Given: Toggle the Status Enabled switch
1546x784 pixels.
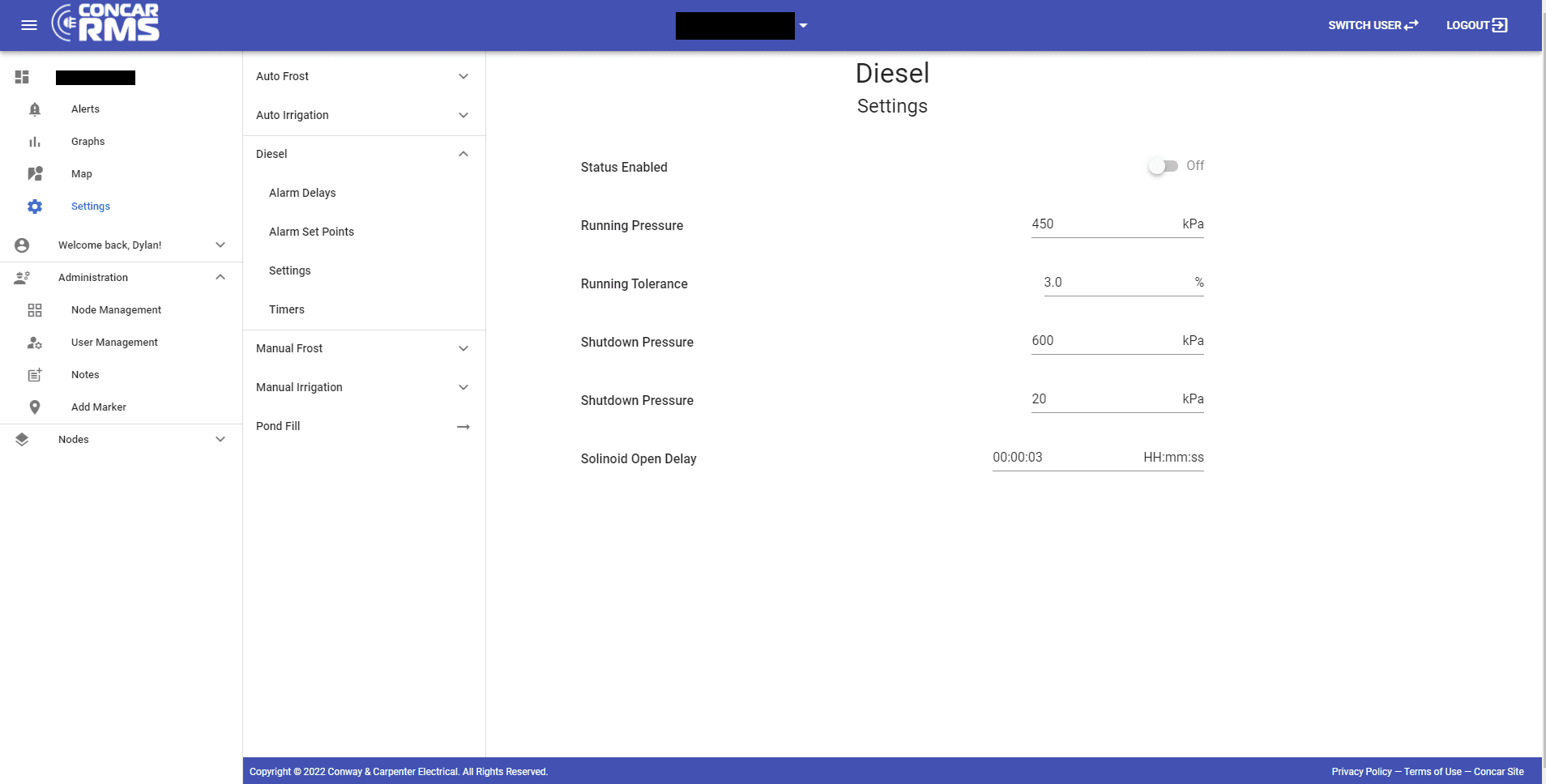Looking at the screenshot, I should (x=1163, y=166).
